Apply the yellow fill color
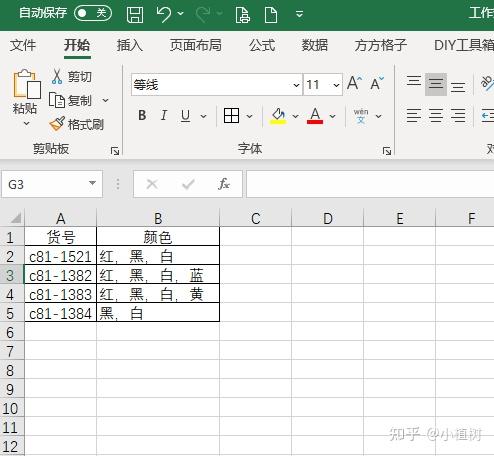Image resolution: width=494 pixels, height=456 pixels. coord(278,116)
